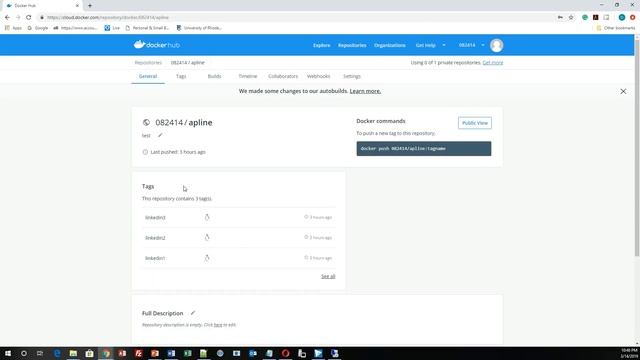Screen dimensions: 640x360
Task: Open the Opera browser from the taskbar
Action: click(x=285, y=353)
